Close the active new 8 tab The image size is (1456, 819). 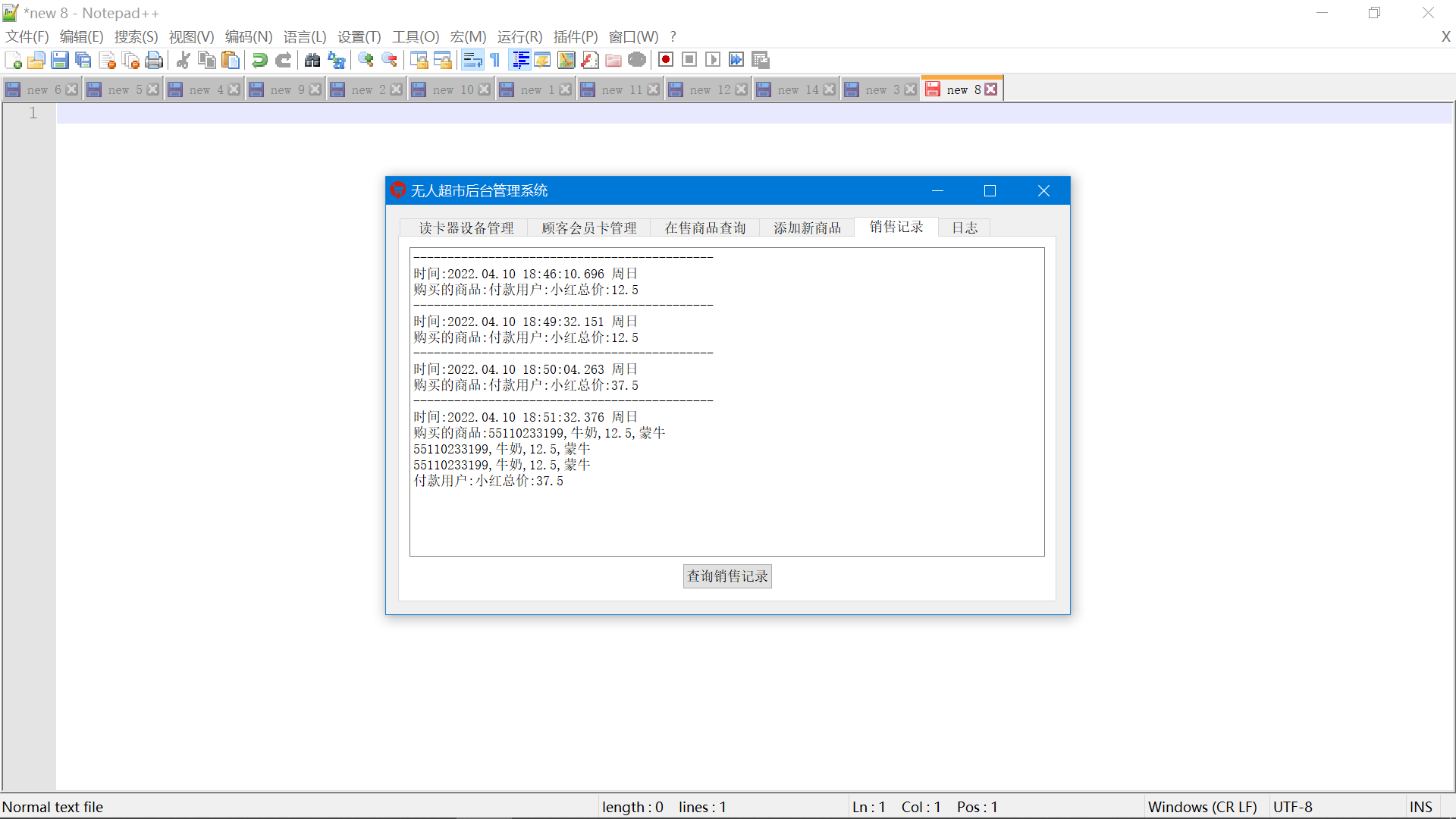pos(991,89)
